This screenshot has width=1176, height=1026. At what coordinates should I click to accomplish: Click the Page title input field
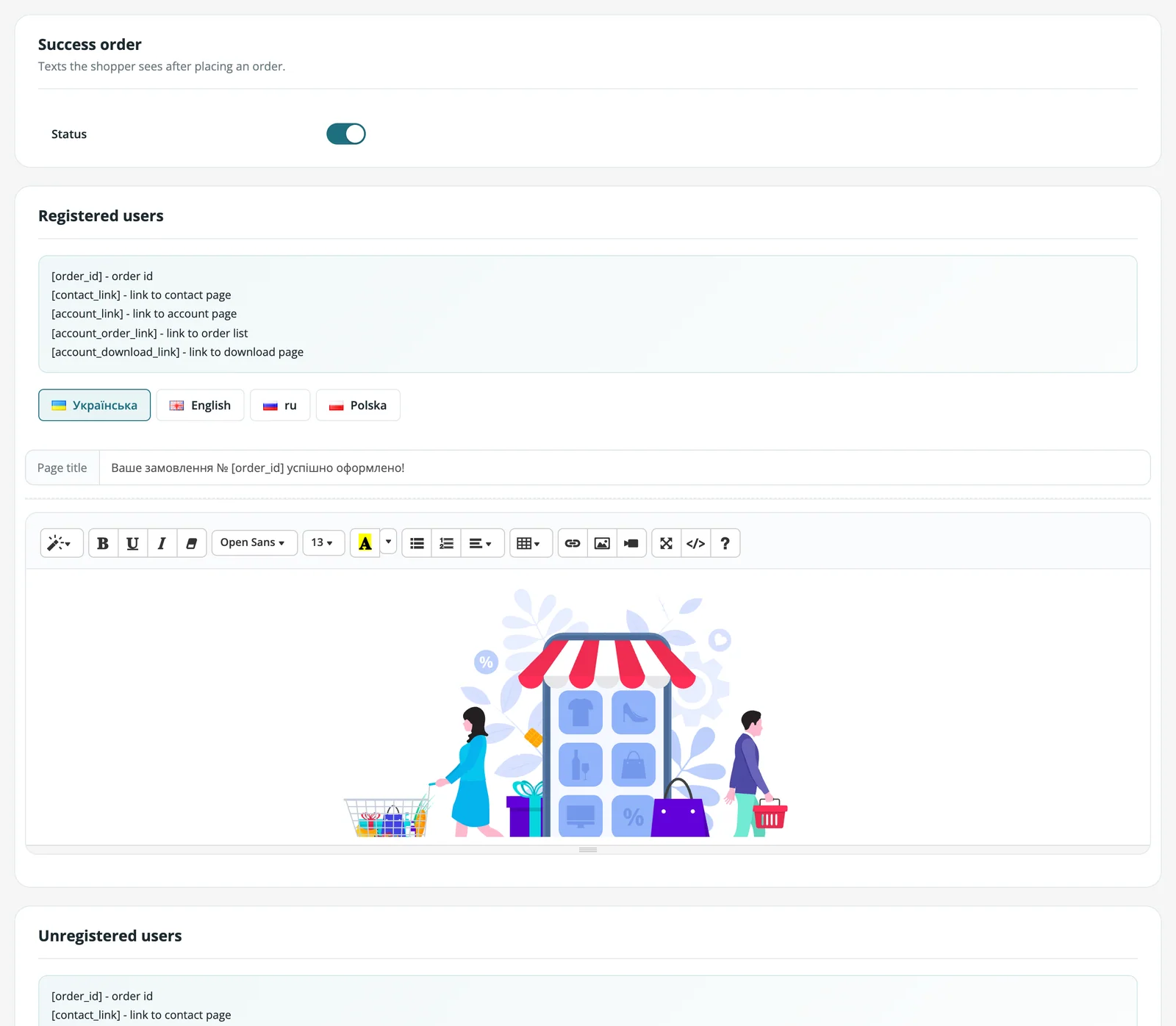[x=625, y=467]
